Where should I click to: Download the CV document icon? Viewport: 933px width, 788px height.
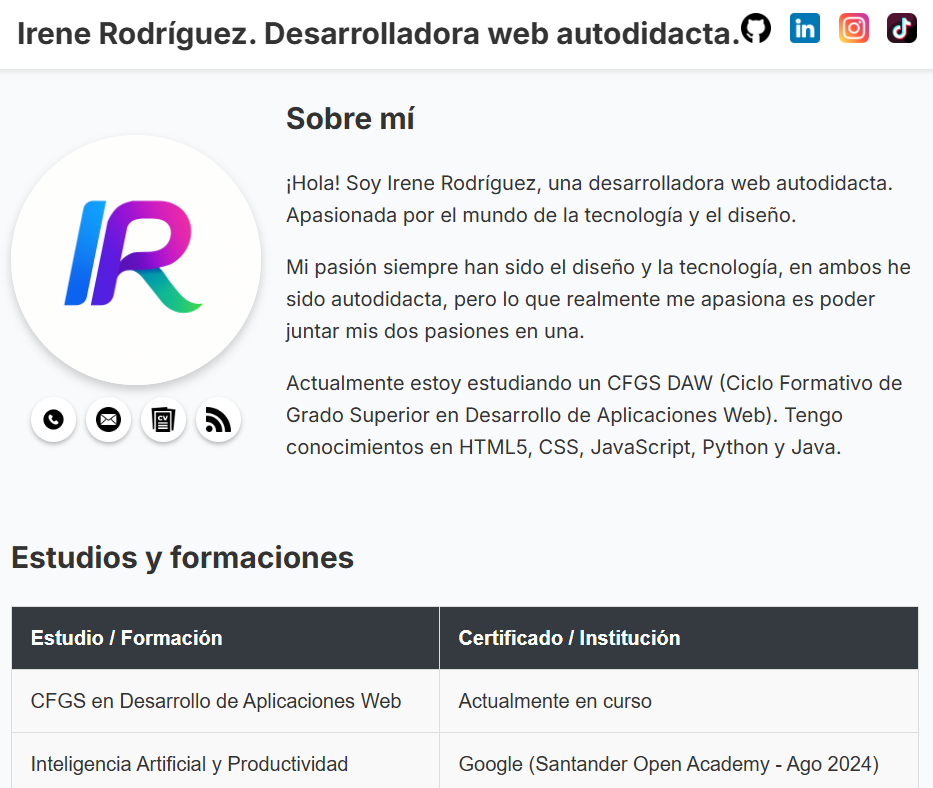click(x=163, y=420)
